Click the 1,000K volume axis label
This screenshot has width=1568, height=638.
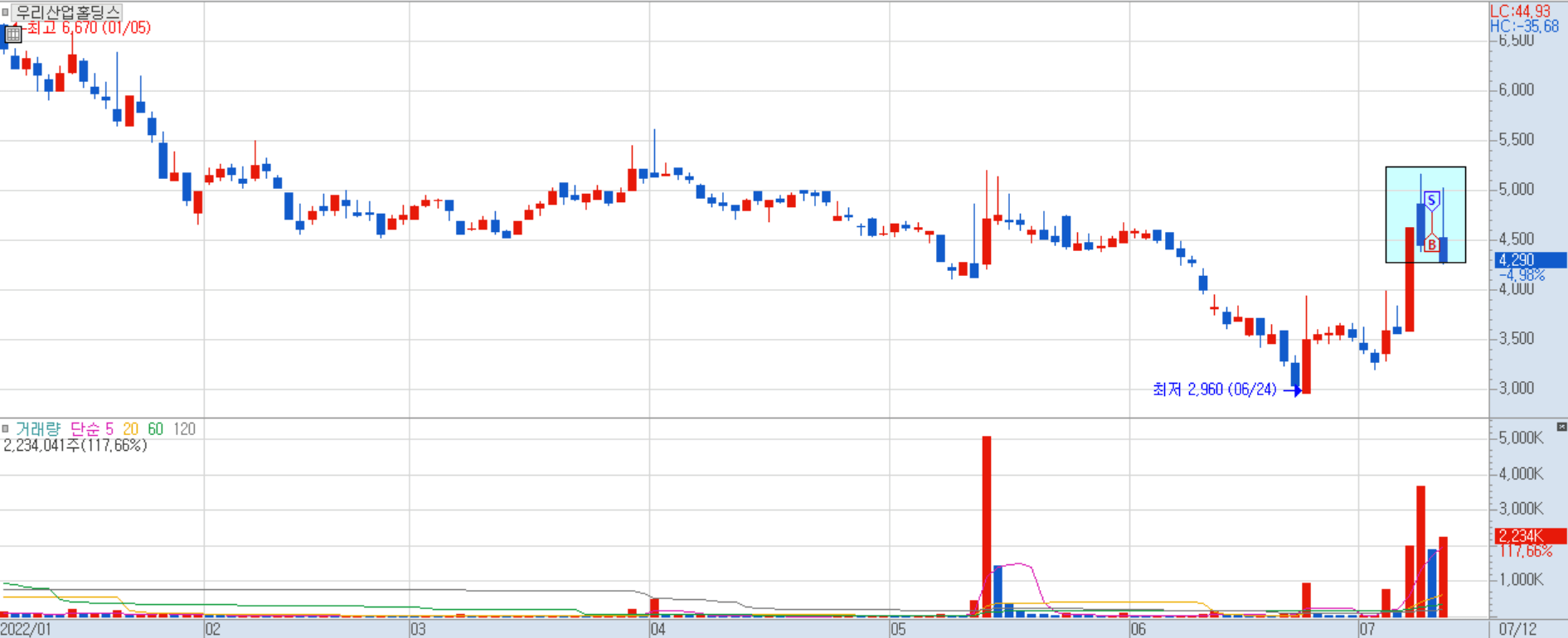[x=1521, y=579]
